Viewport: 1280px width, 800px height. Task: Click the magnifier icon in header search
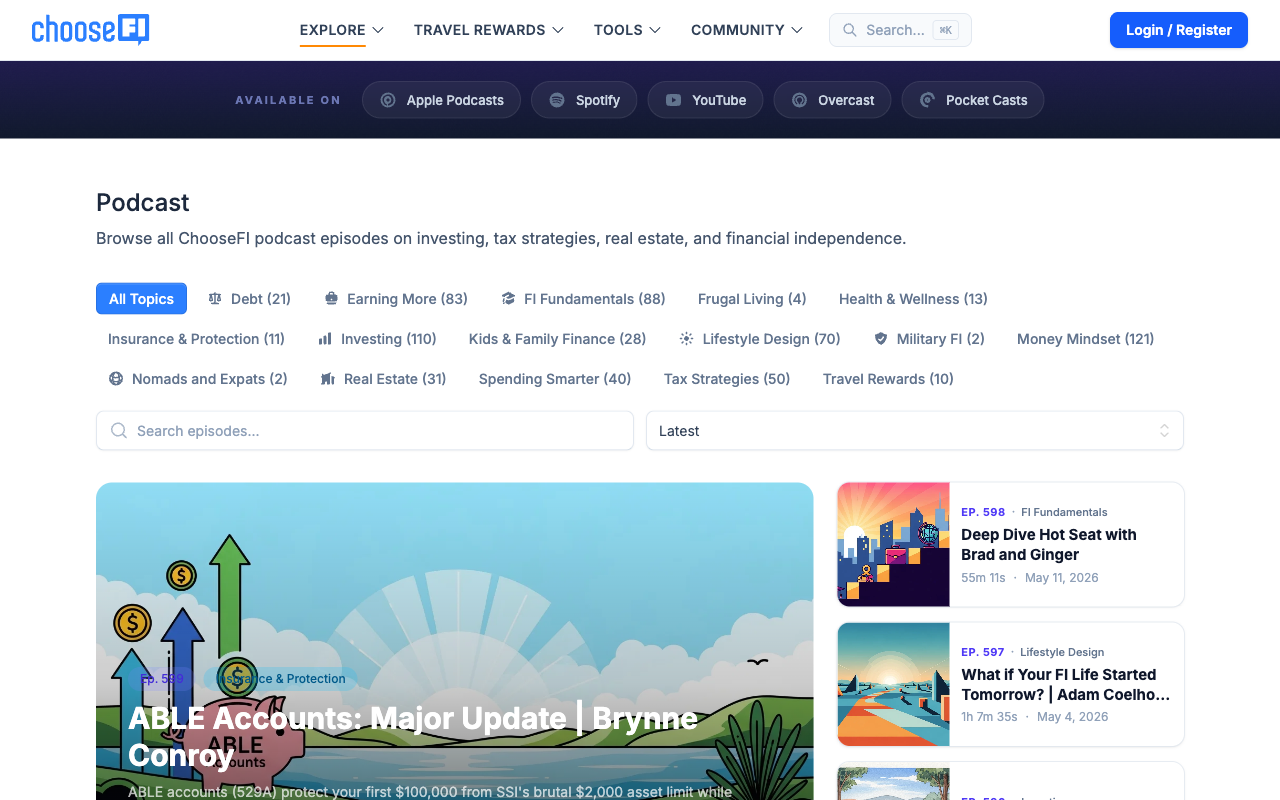[850, 30]
